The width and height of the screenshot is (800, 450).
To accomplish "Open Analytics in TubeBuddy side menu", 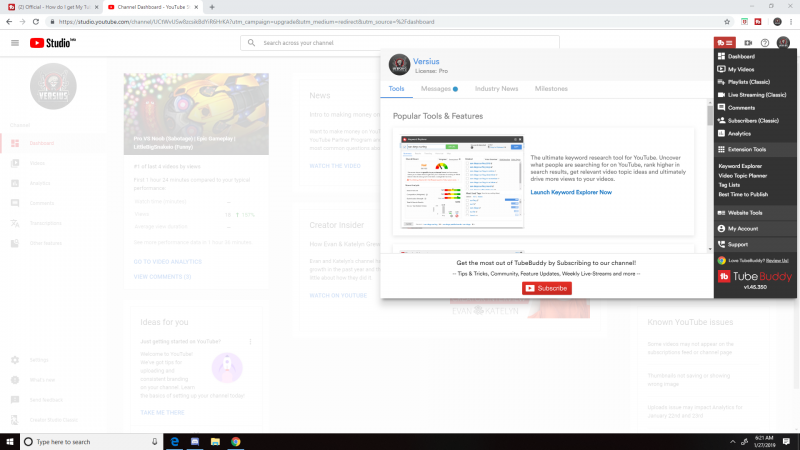I will coord(739,133).
